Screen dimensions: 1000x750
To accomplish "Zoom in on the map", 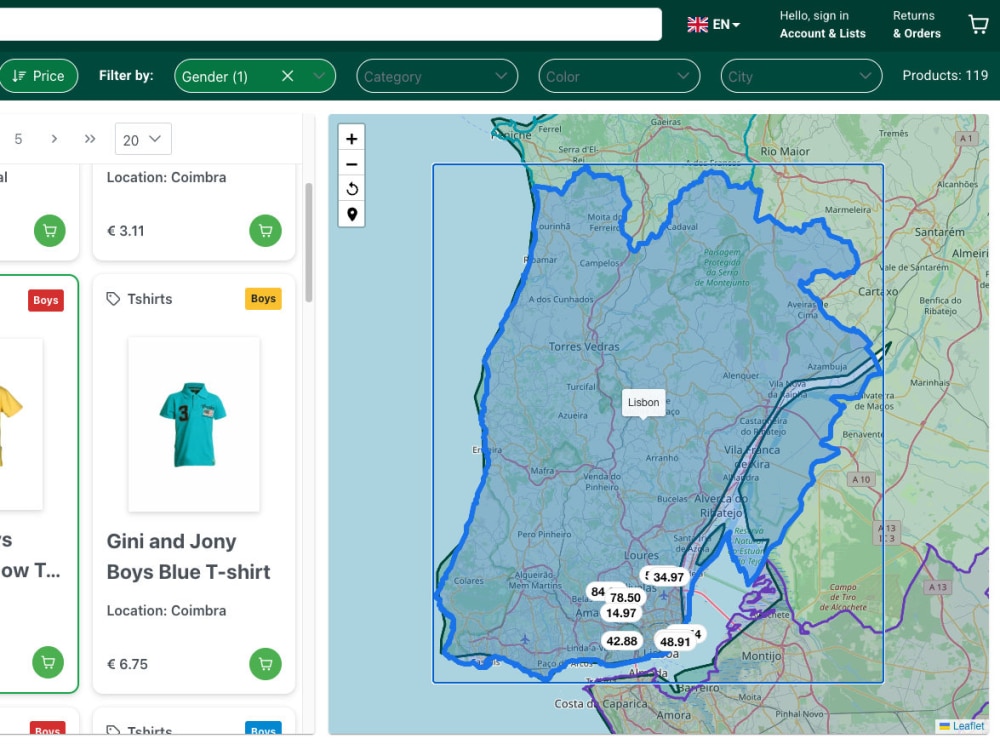I will pyautogui.click(x=351, y=138).
